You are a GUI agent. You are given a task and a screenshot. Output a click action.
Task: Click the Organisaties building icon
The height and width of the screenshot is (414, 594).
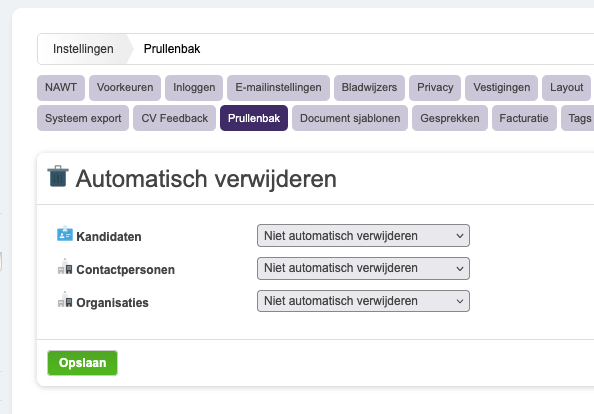[x=65, y=300]
